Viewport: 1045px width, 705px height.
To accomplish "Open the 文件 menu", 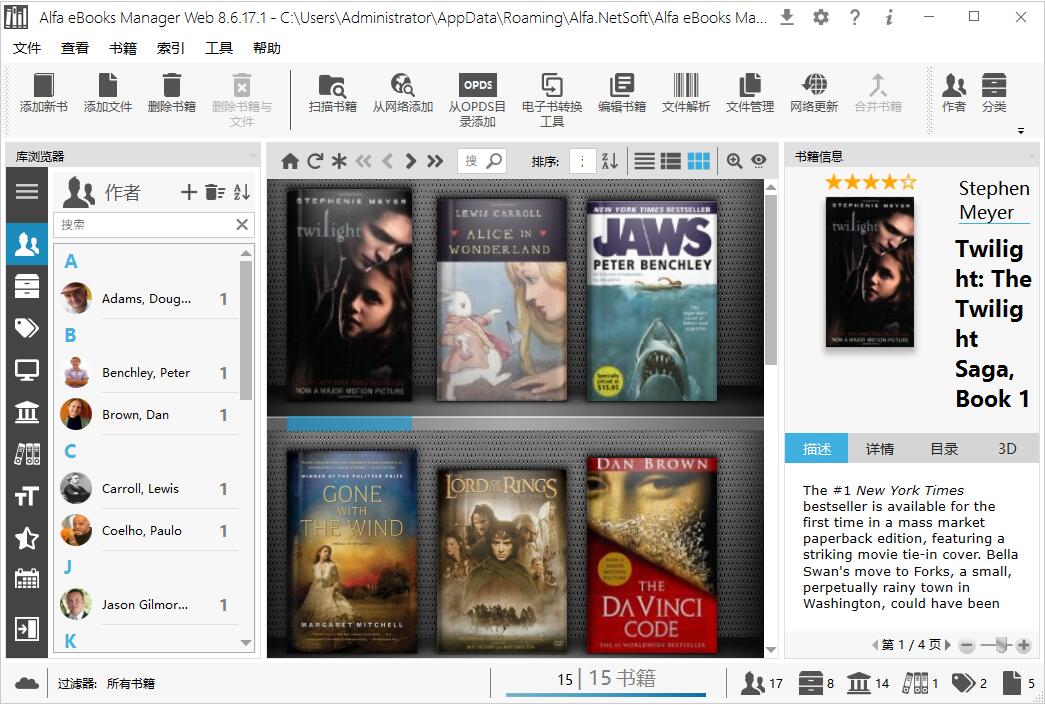I will click(27, 48).
